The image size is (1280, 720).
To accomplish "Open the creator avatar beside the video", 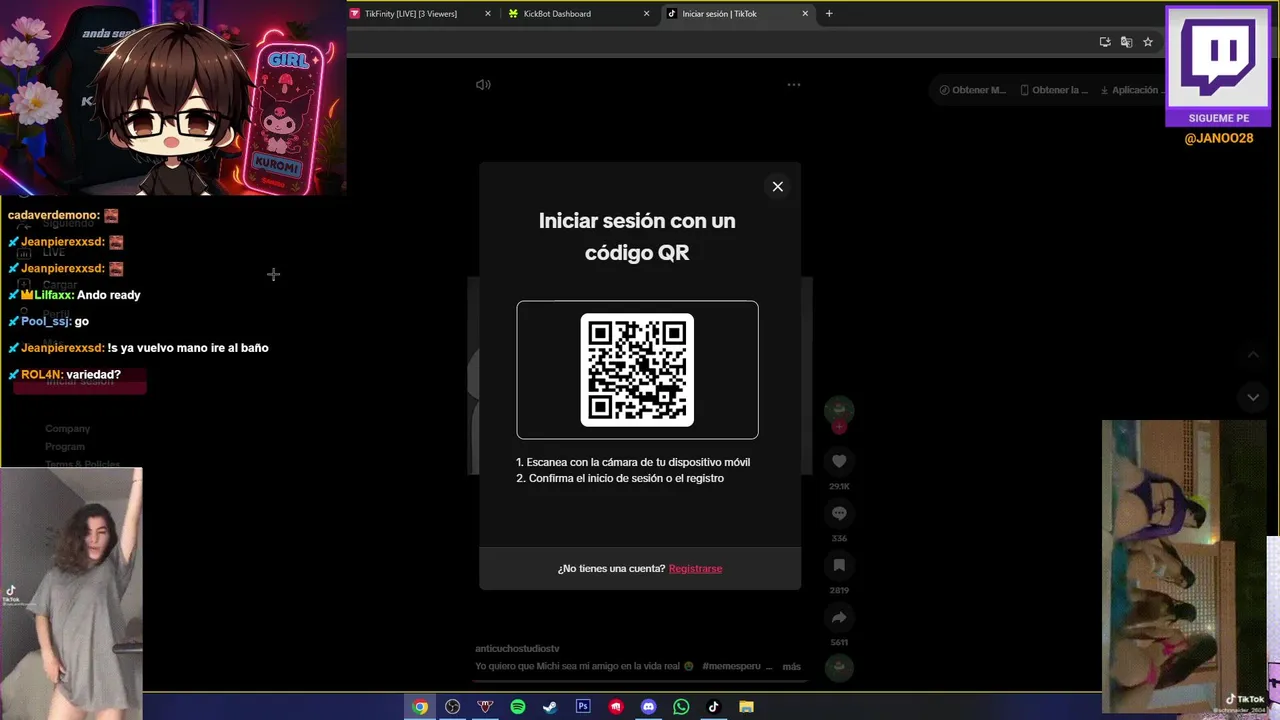I will (839, 409).
